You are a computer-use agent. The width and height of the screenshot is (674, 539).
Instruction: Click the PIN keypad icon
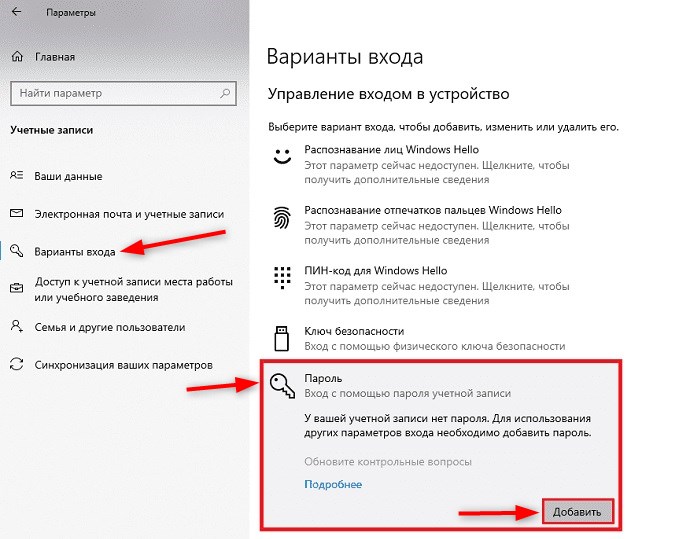282,278
